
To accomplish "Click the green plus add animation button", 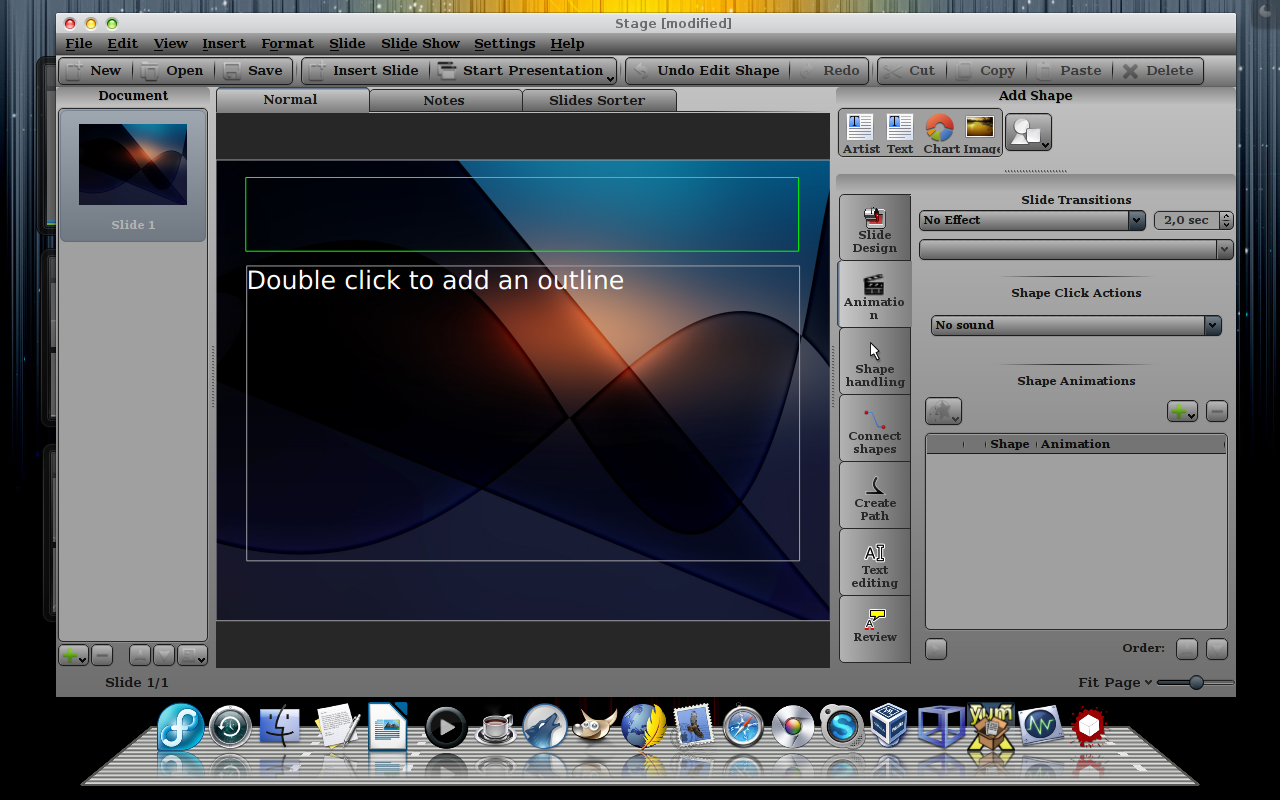I will [x=1182, y=411].
